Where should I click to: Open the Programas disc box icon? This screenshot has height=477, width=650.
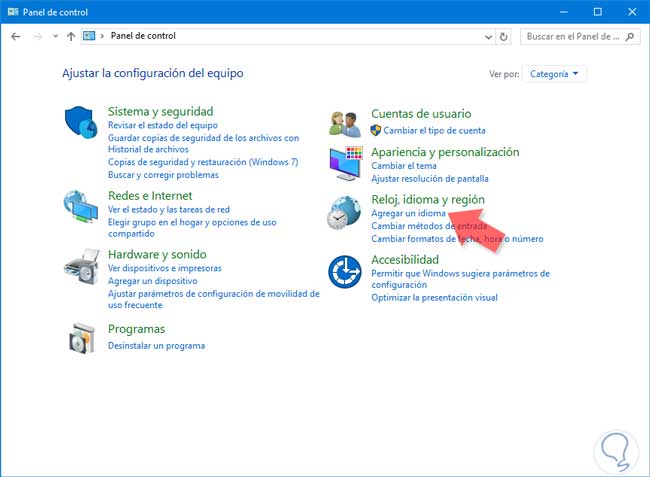82,338
